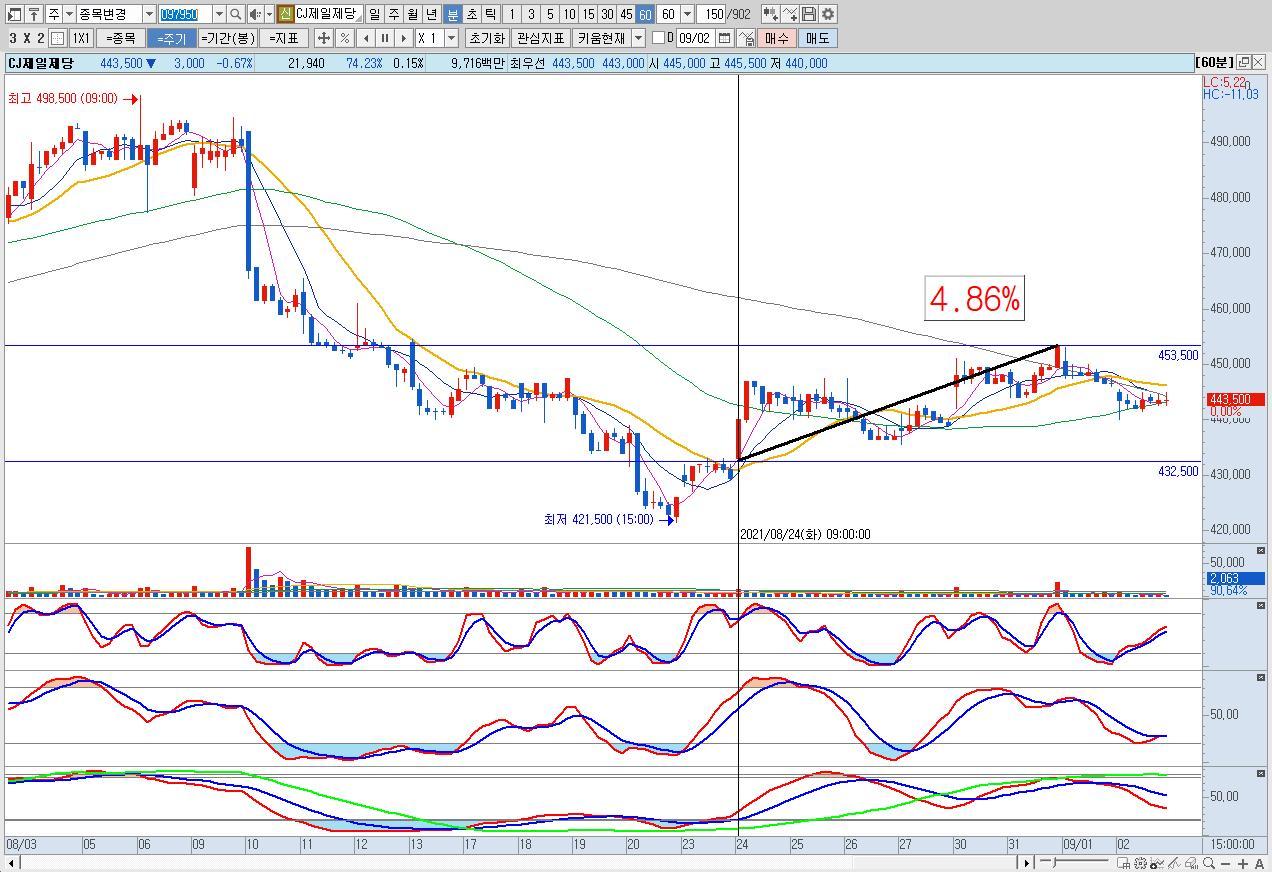Click the chart-lock icon beside the calendar
Viewport: 1272px width, 872px height.
click(746, 38)
